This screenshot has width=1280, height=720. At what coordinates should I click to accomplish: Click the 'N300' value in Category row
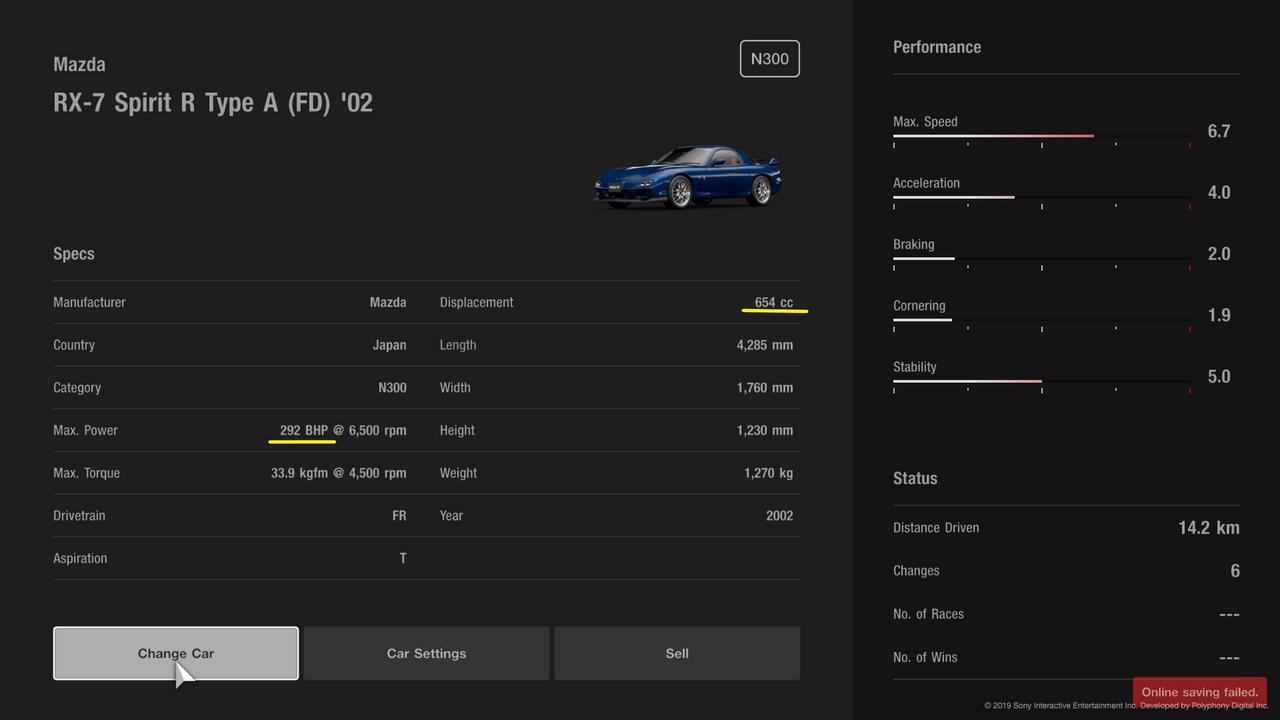(x=392, y=388)
